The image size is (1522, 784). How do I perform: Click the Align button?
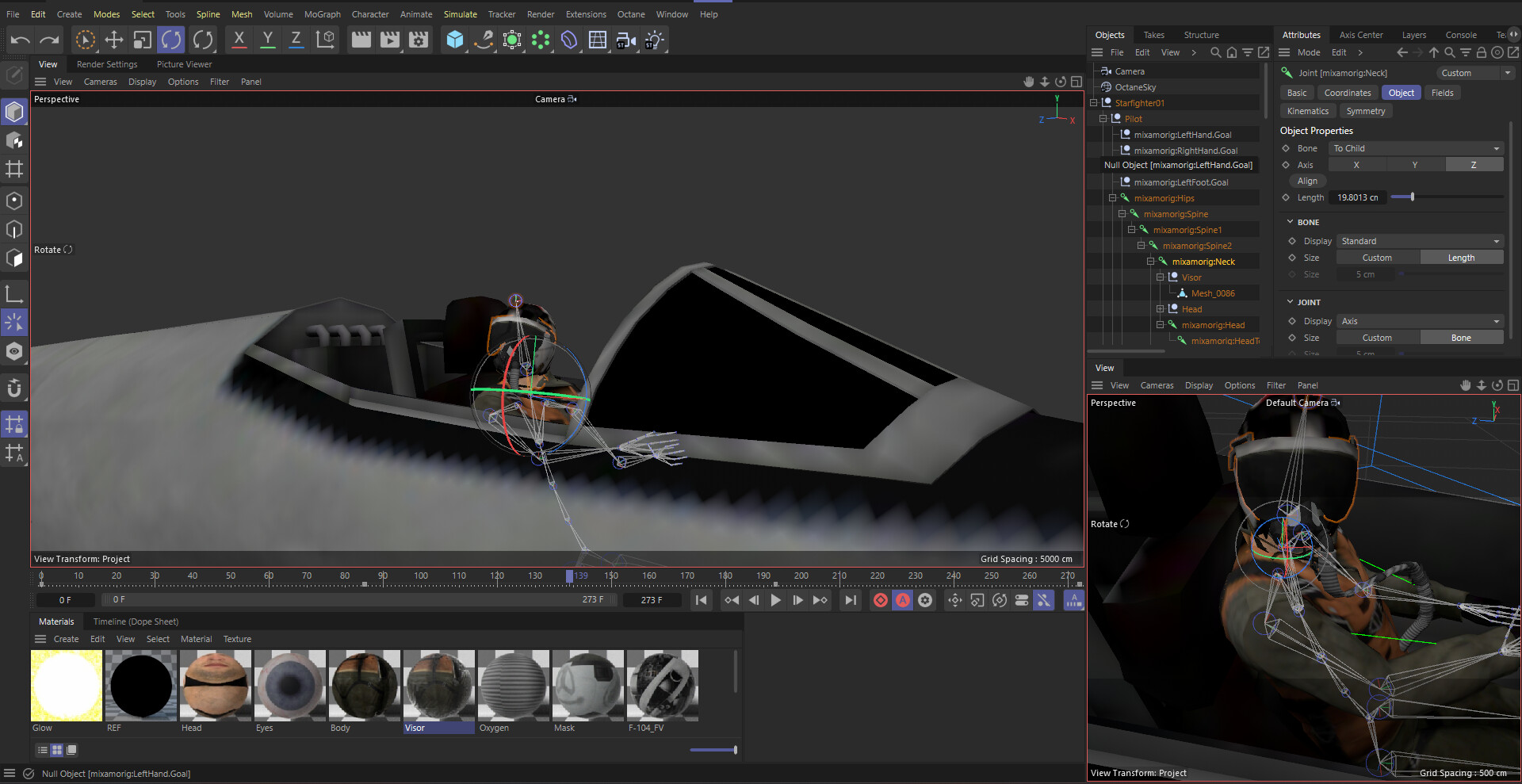(1307, 181)
